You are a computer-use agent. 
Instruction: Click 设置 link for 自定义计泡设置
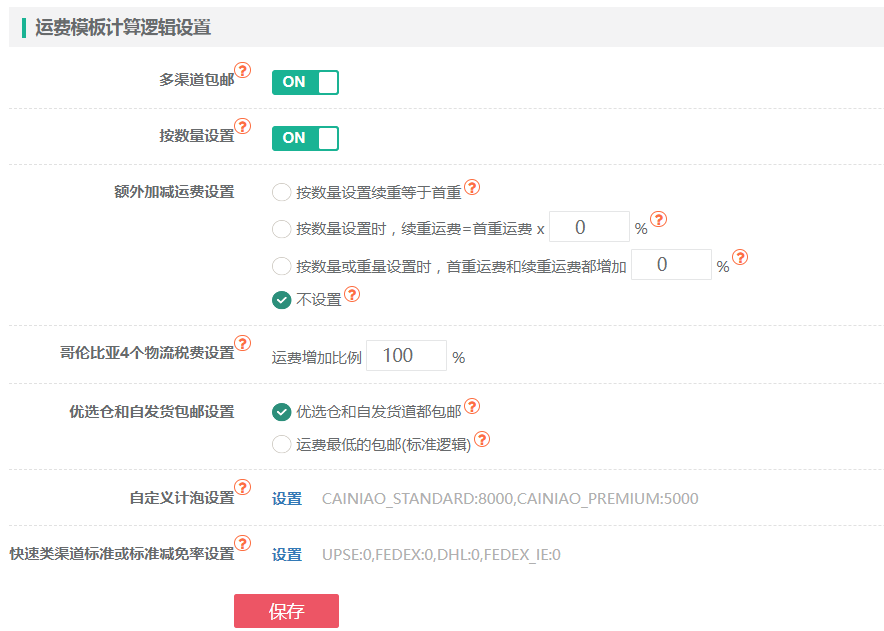coord(287,498)
